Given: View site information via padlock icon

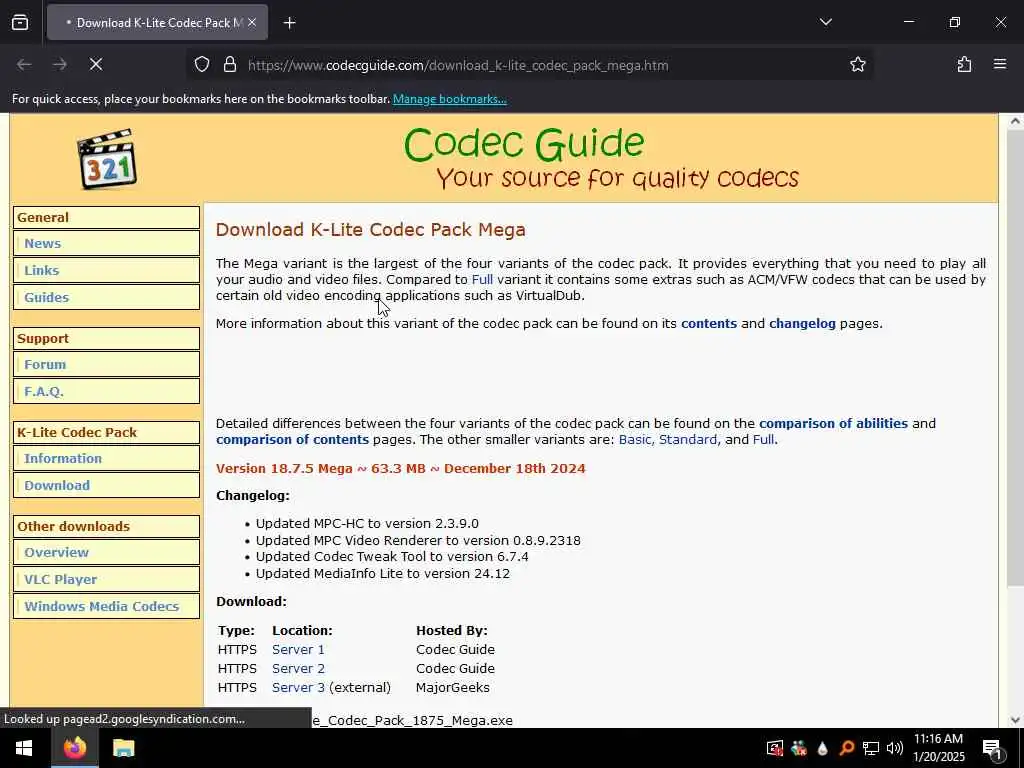Looking at the screenshot, I should pyautogui.click(x=229, y=65).
